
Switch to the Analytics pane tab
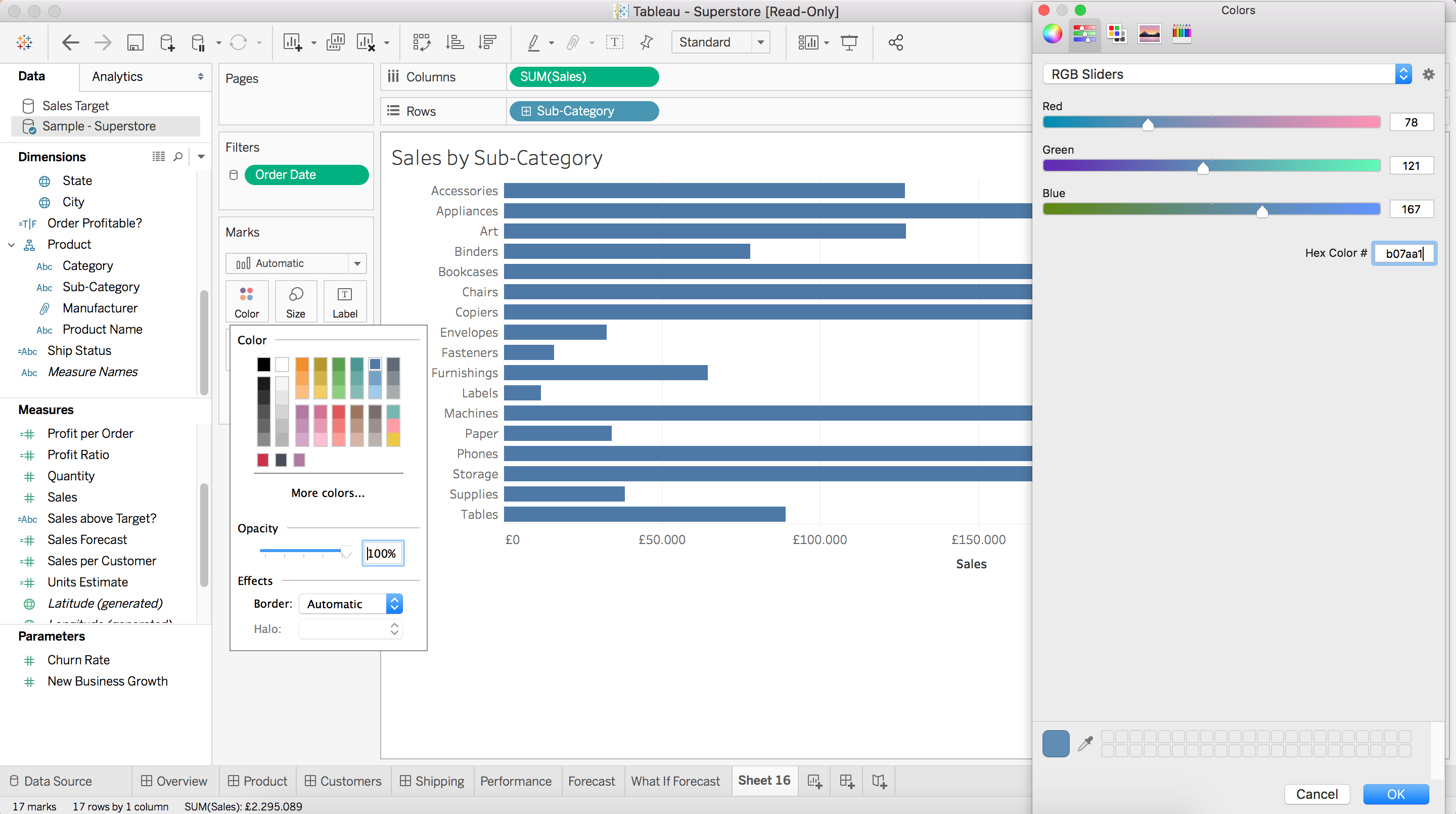(117, 76)
